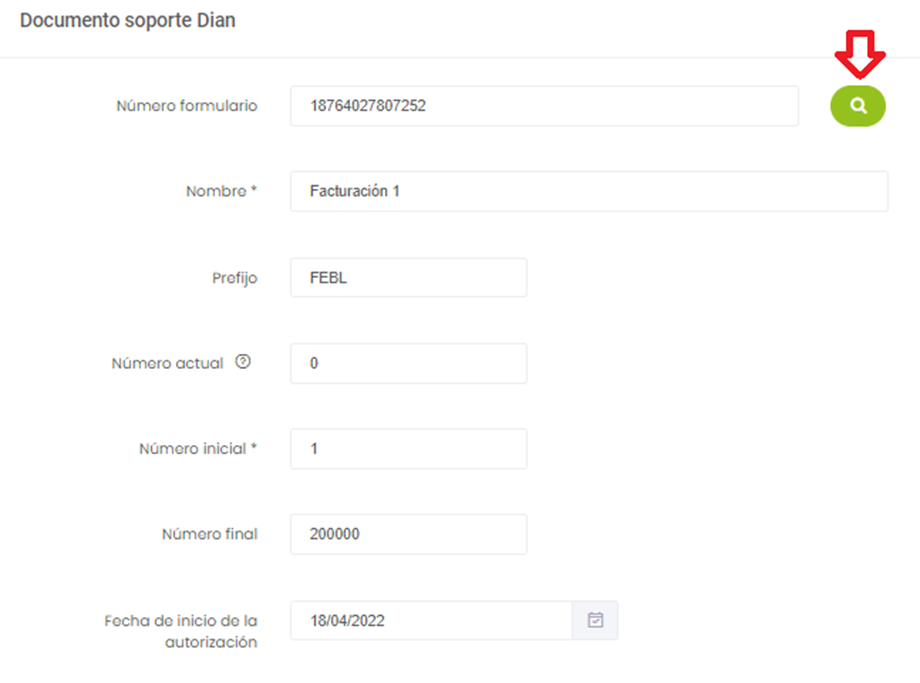Viewport: 920px width, 683px height.
Task: Click the Número formulario label
Action: [187, 106]
